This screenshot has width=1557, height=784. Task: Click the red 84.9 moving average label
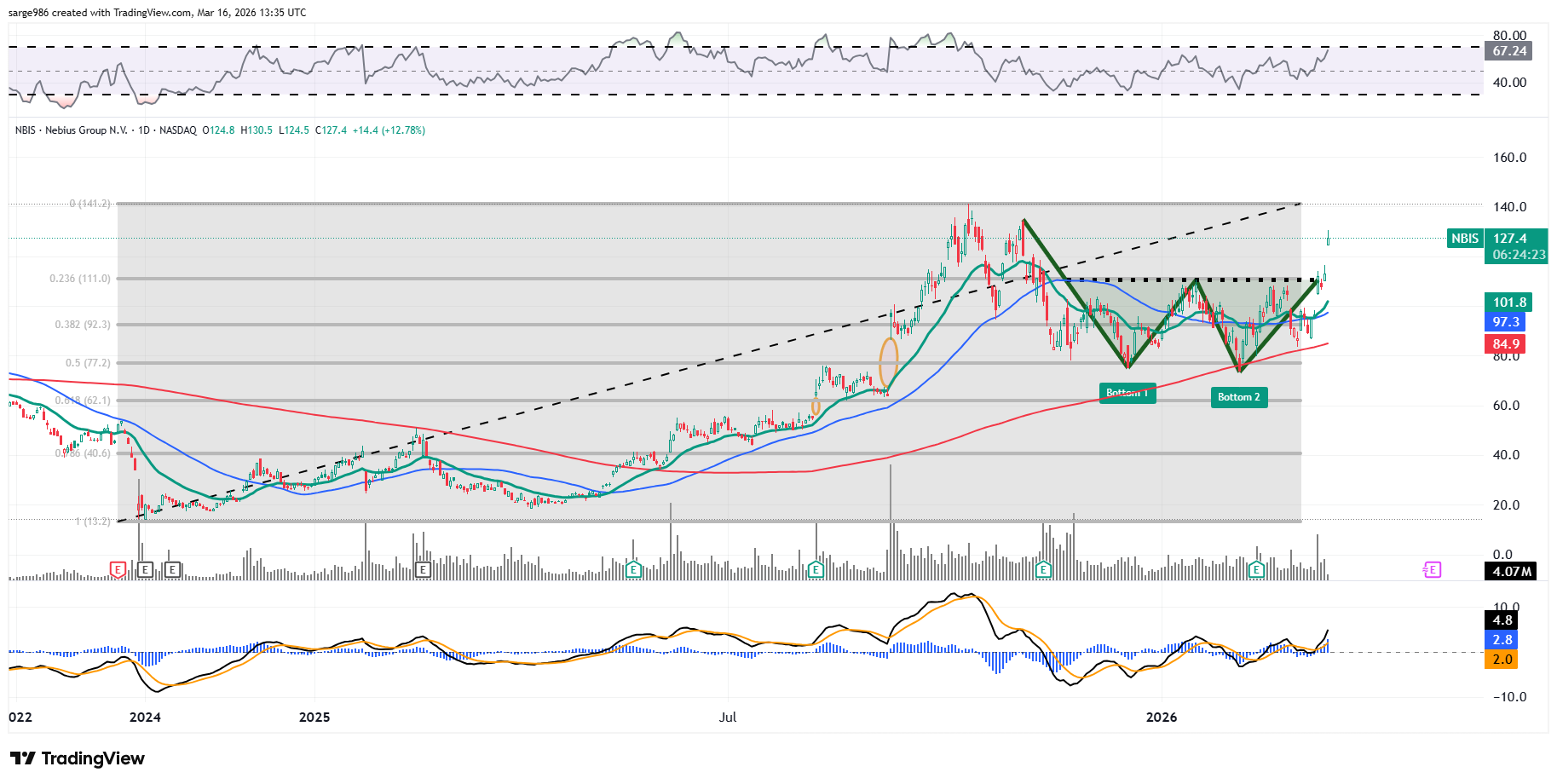[x=1505, y=344]
